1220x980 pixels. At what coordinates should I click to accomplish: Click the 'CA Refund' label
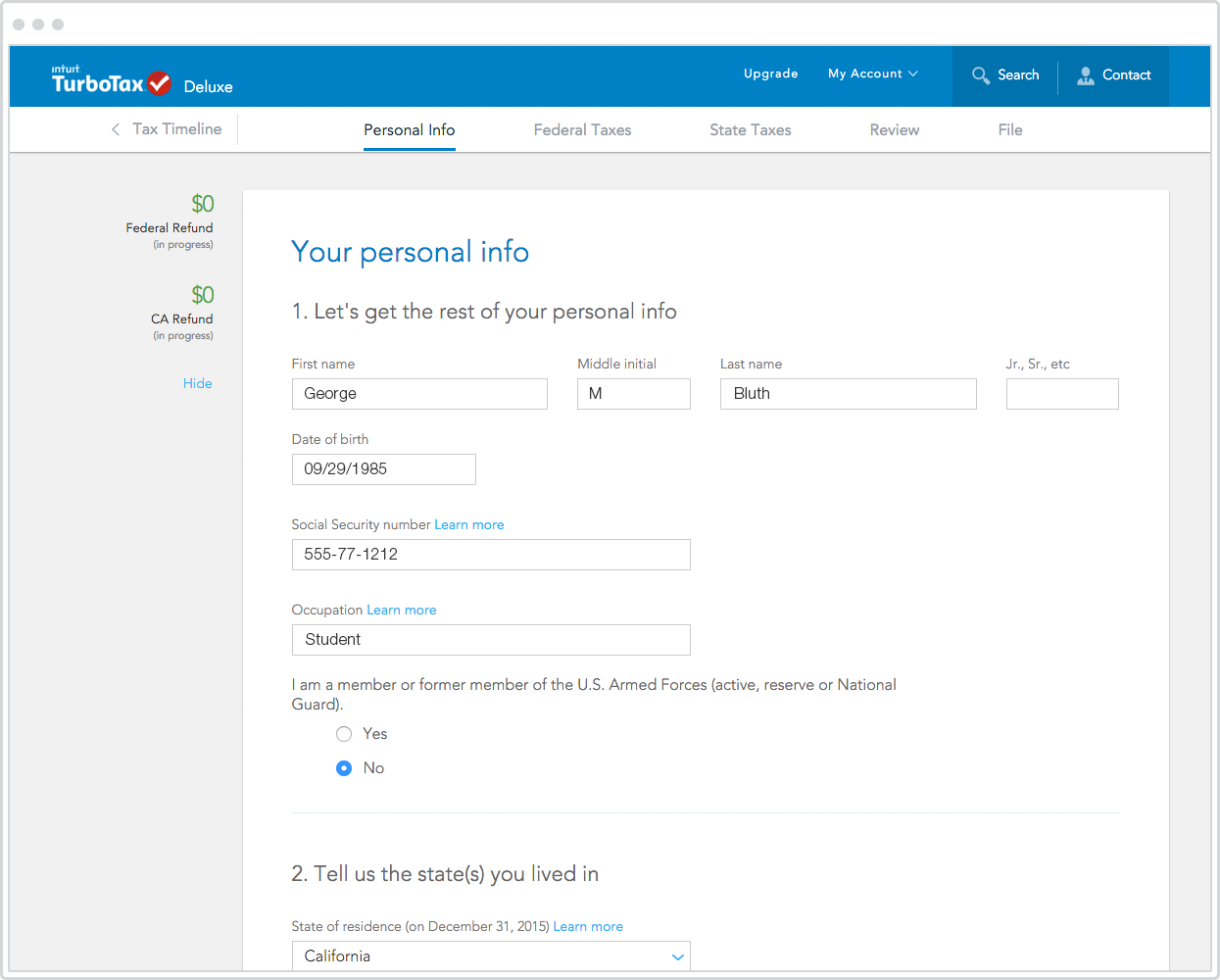[182, 319]
